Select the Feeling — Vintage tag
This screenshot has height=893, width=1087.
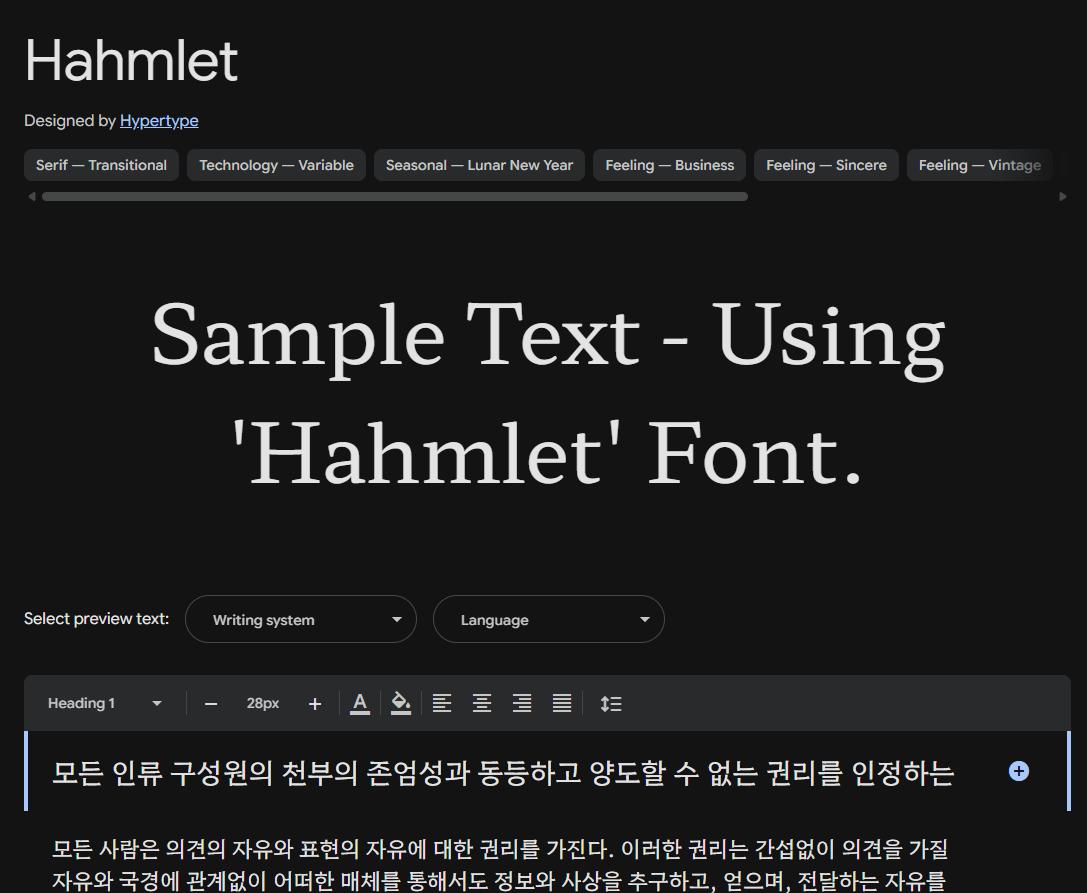980,165
